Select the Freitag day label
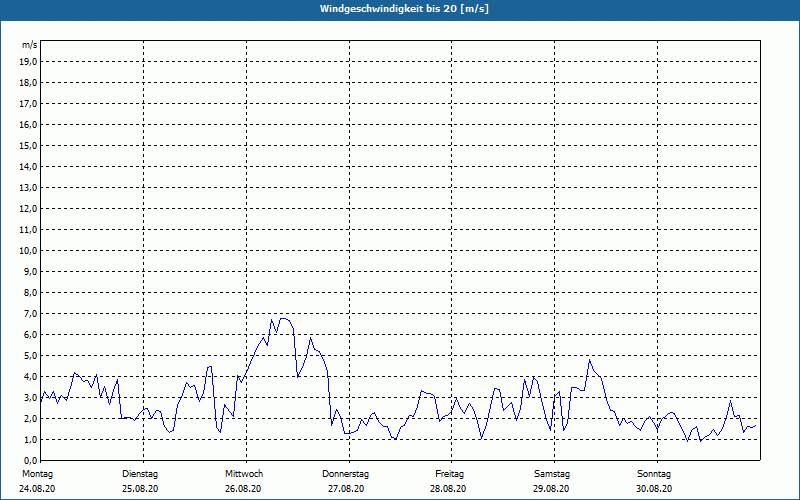The width and height of the screenshot is (800, 500). click(x=449, y=474)
